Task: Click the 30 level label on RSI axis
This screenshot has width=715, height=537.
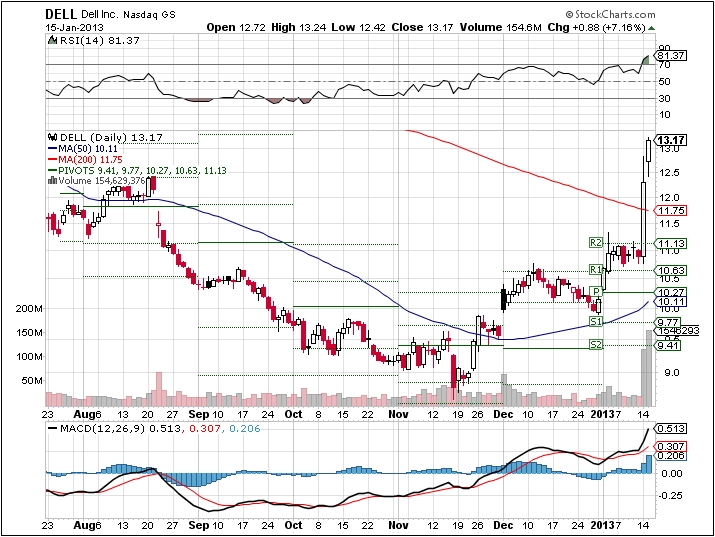Action: click(665, 98)
